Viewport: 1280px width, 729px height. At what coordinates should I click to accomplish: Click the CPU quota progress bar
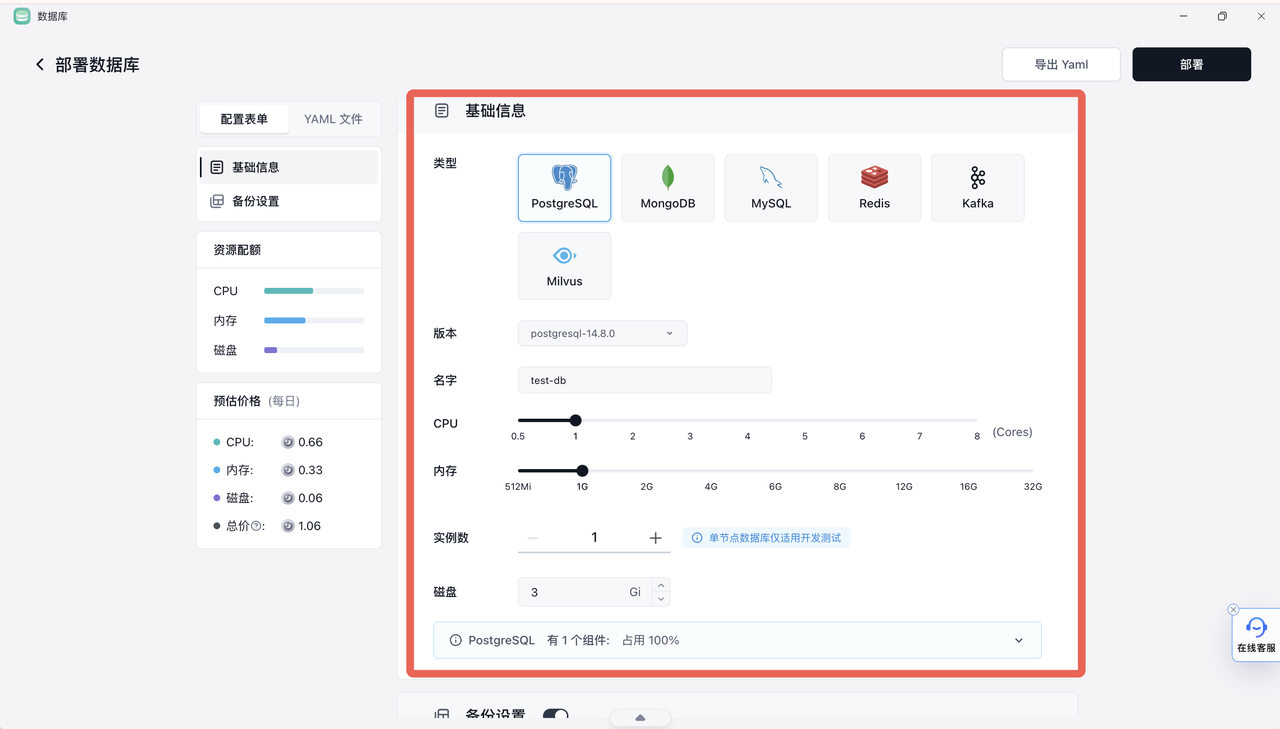click(314, 291)
